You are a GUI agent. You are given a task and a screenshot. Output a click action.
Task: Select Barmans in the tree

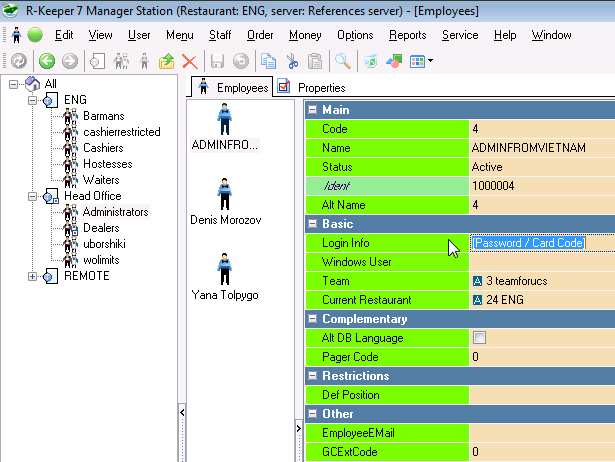pos(104,116)
